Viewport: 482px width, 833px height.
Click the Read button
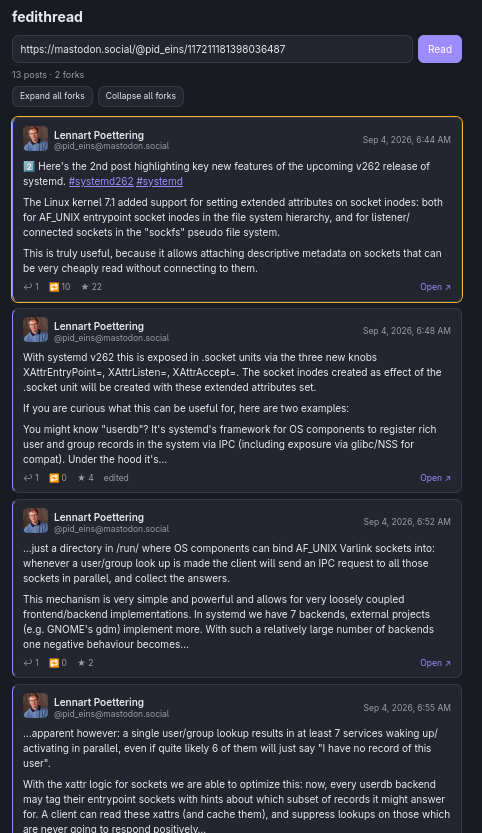tap(440, 49)
